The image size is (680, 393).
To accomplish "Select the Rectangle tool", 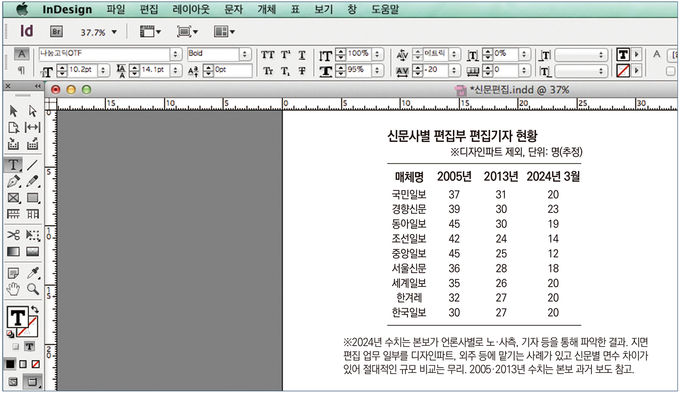I will pos(33,198).
